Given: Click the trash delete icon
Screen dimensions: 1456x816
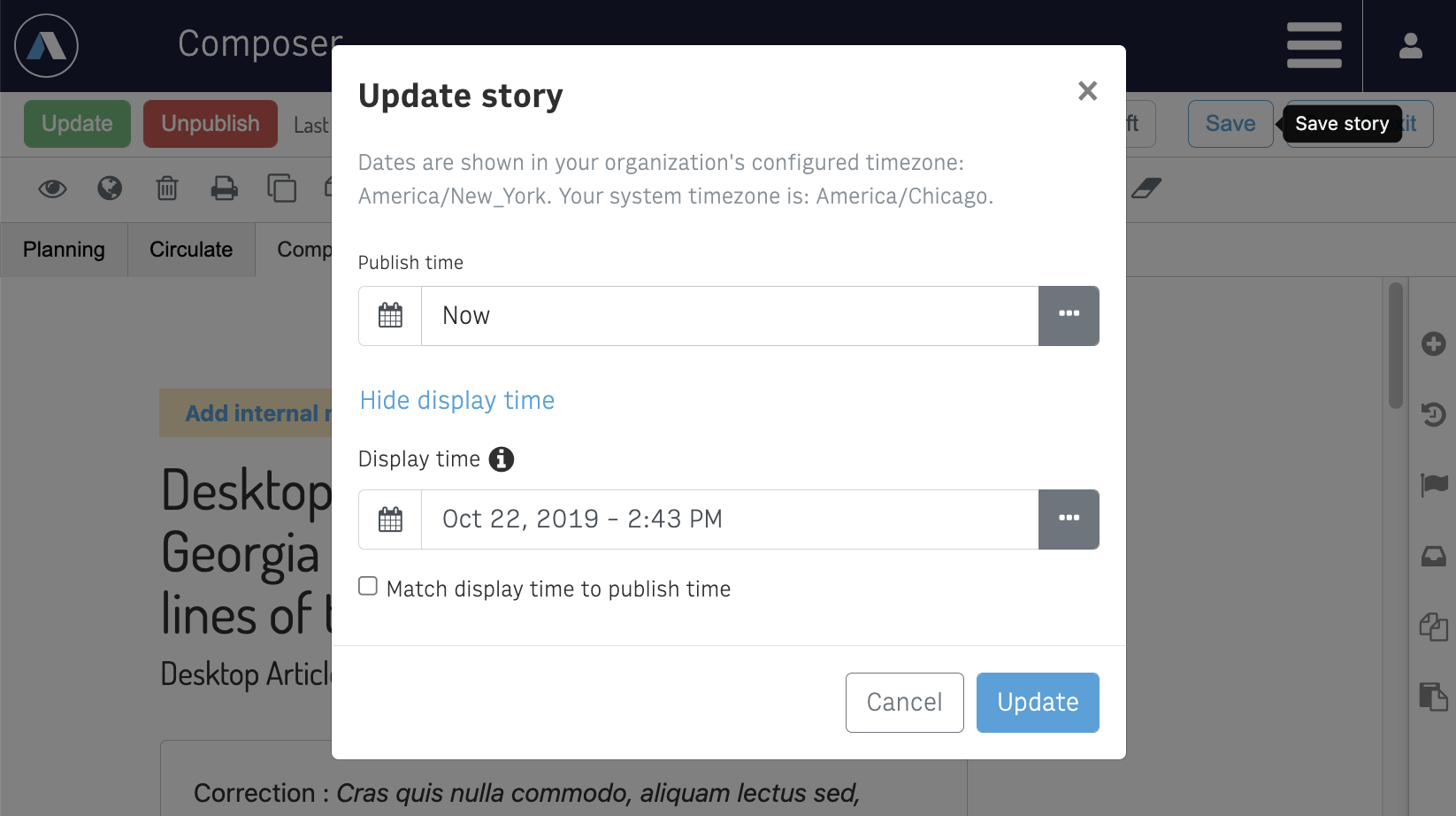Looking at the screenshot, I should pyautogui.click(x=166, y=188).
